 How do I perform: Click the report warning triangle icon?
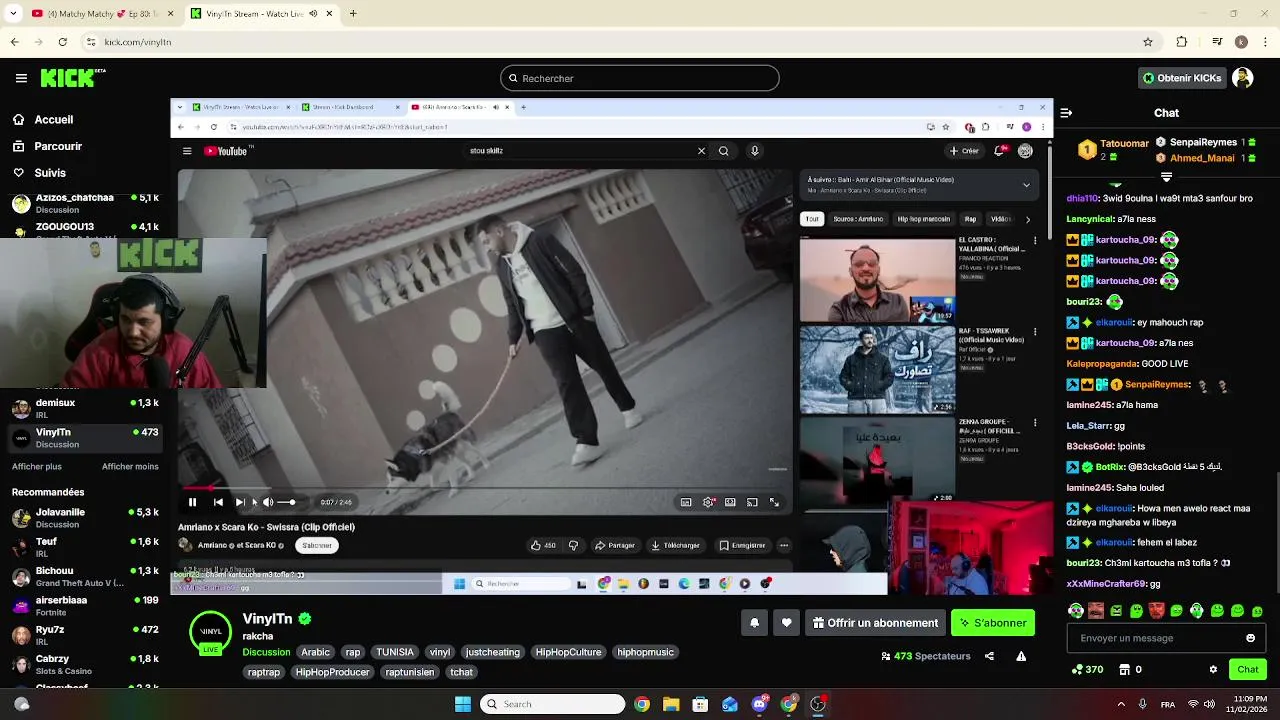pos(1021,656)
